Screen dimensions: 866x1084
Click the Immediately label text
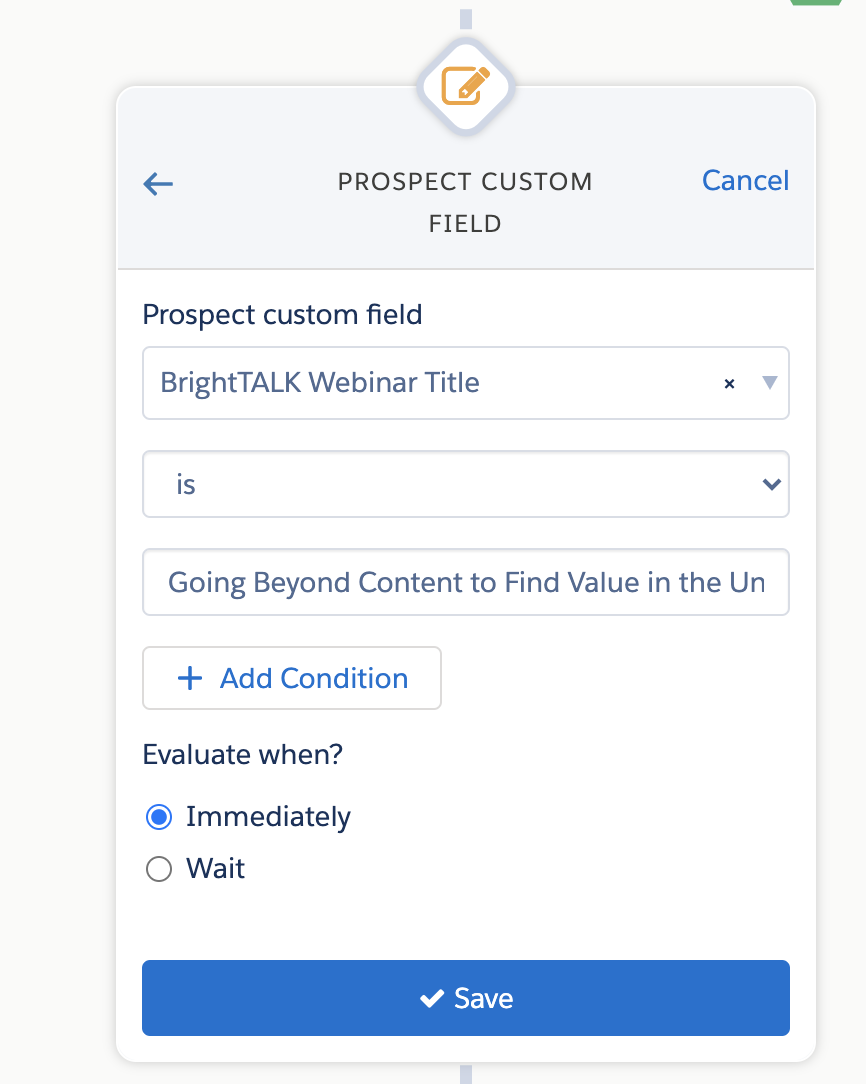[x=268, y=817]
